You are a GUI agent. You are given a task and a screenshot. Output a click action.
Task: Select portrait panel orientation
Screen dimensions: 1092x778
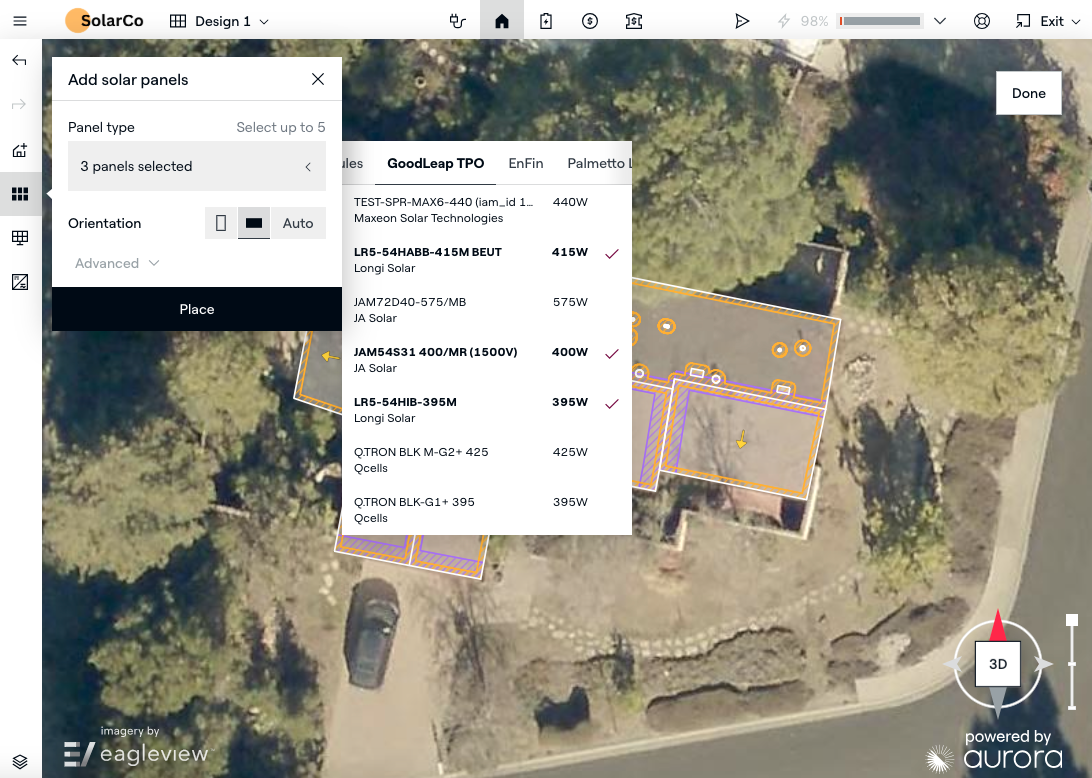click(221, 223)
